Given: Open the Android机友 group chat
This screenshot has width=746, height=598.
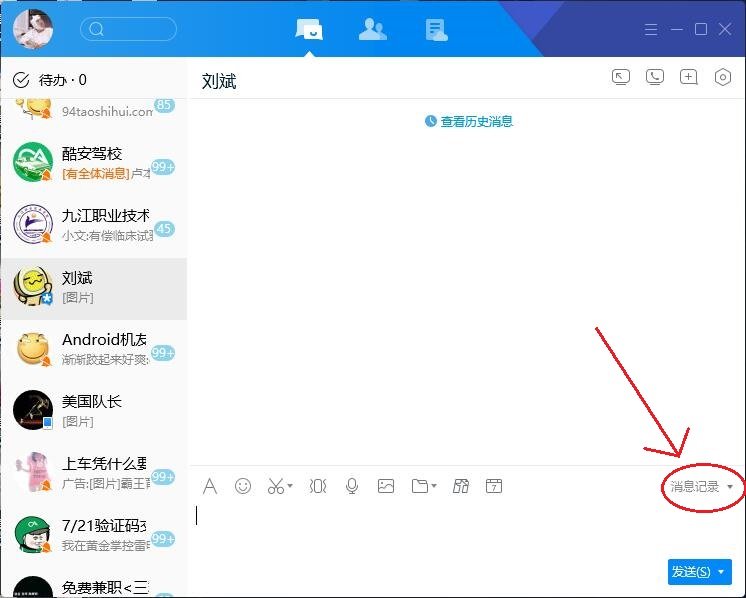Looking at the screenshot, I should tap(94, 349).
